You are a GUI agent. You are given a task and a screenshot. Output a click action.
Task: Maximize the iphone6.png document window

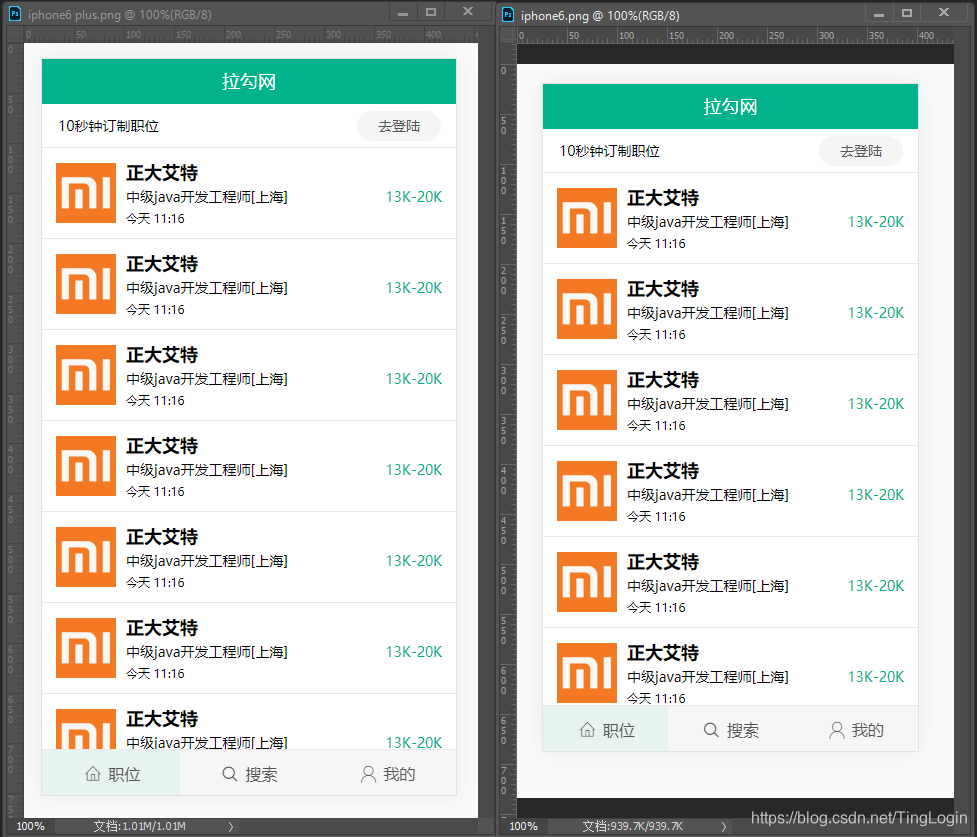(907, 13)
